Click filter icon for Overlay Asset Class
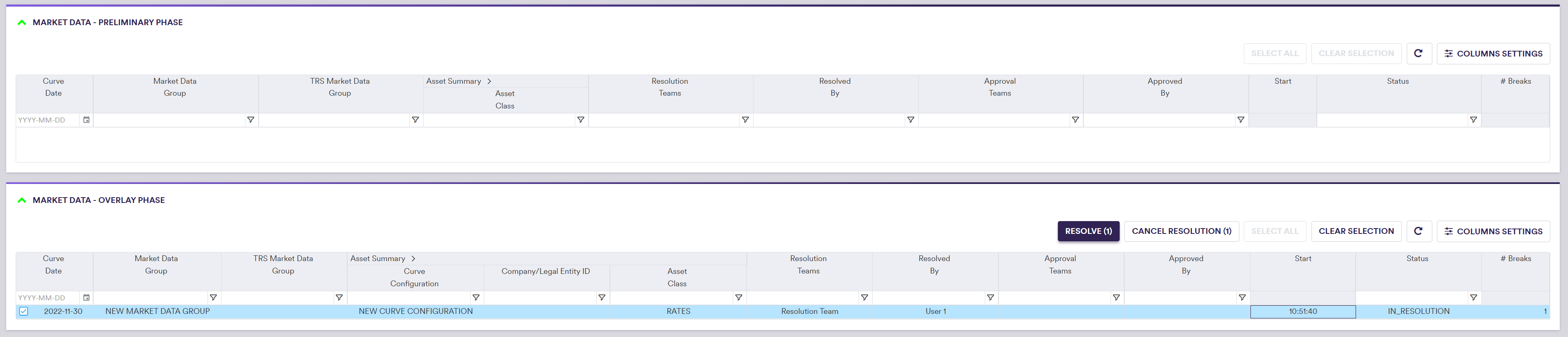The height and width of the screenshot is (337, 1568). pyautogui.click(x=738, y=297)
